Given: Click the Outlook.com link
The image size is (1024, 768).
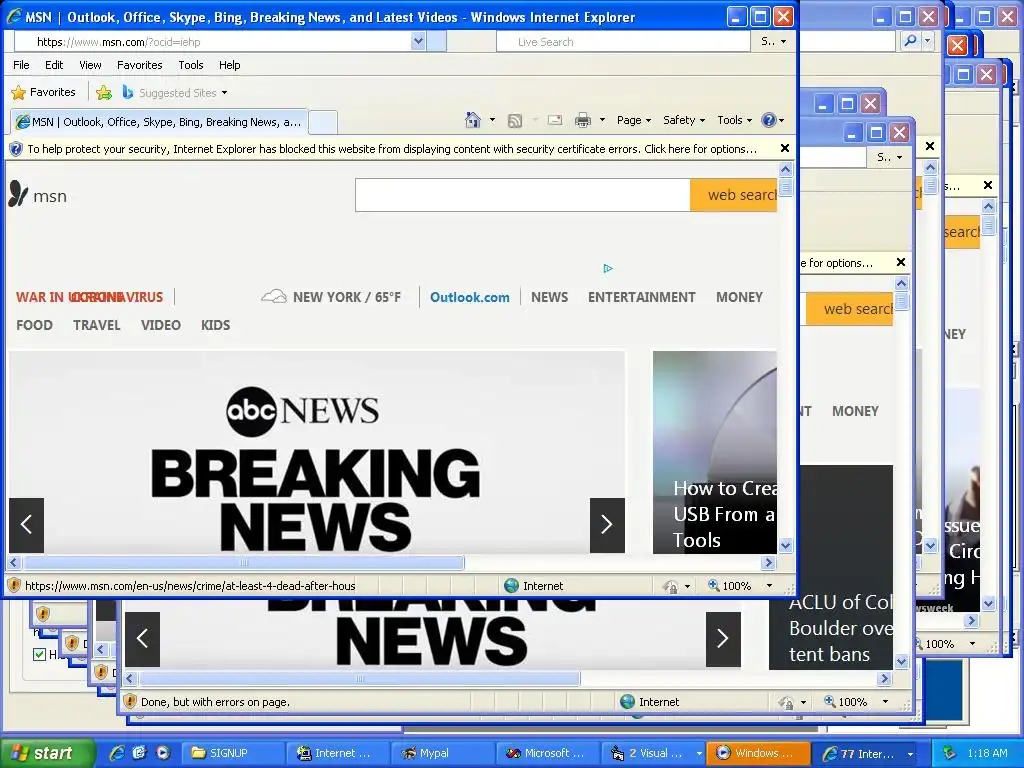Looking at the screenshot, I should click(470, 297).
